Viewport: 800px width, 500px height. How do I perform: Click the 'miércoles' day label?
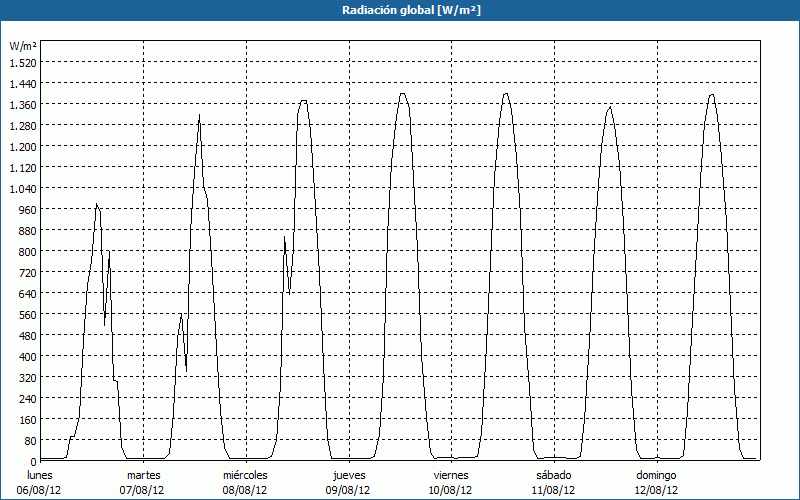[245, 475]
